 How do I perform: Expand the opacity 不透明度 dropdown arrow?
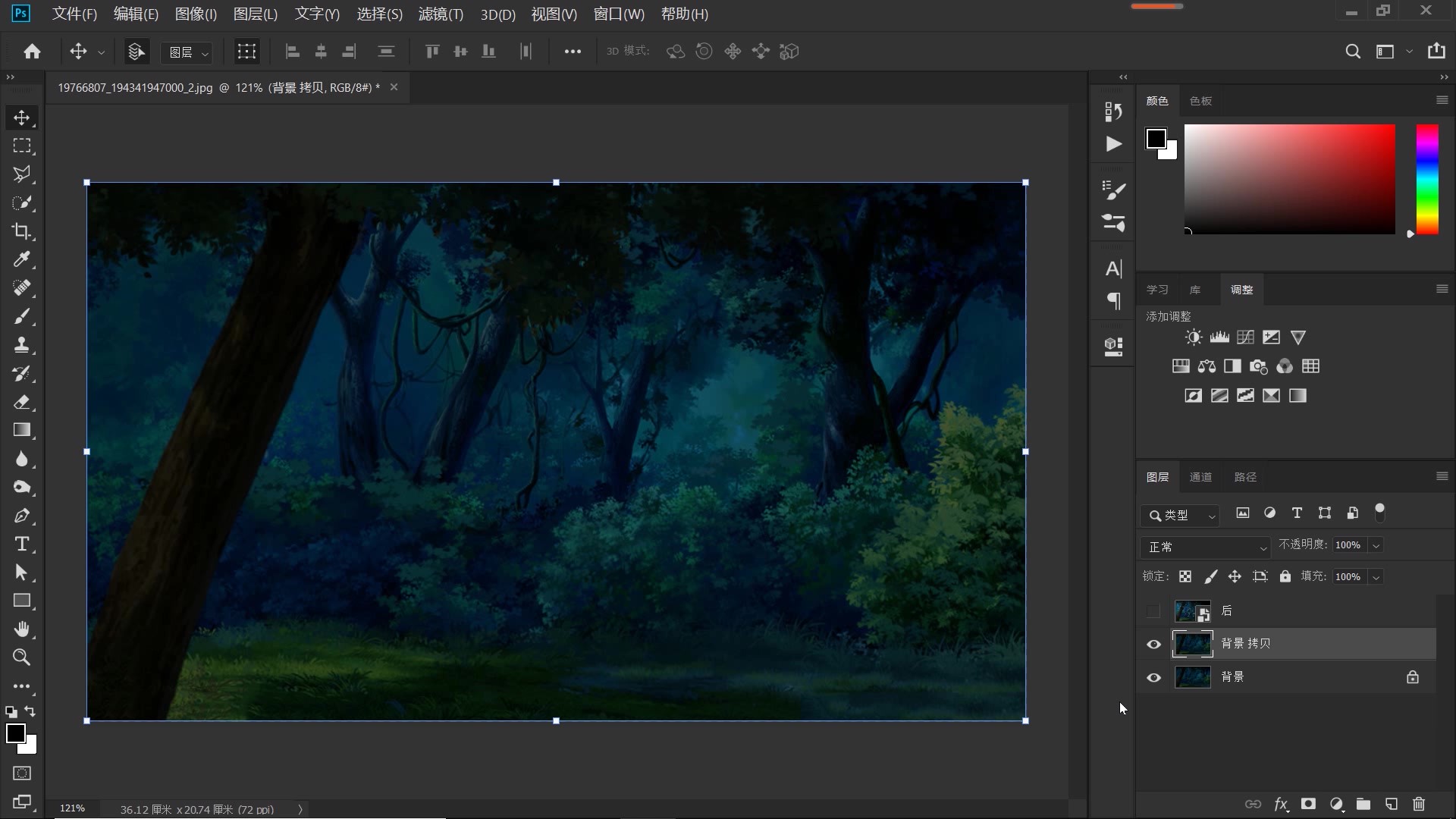click(x=1376, y=545)
